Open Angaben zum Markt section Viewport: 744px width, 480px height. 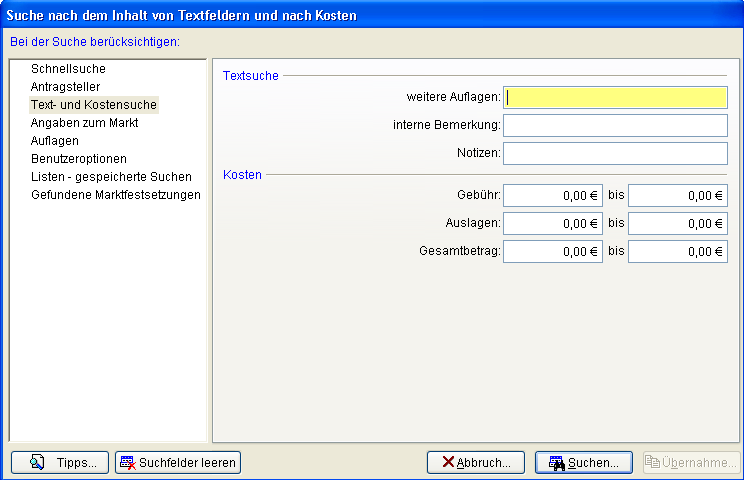click(x=84, y=123)
